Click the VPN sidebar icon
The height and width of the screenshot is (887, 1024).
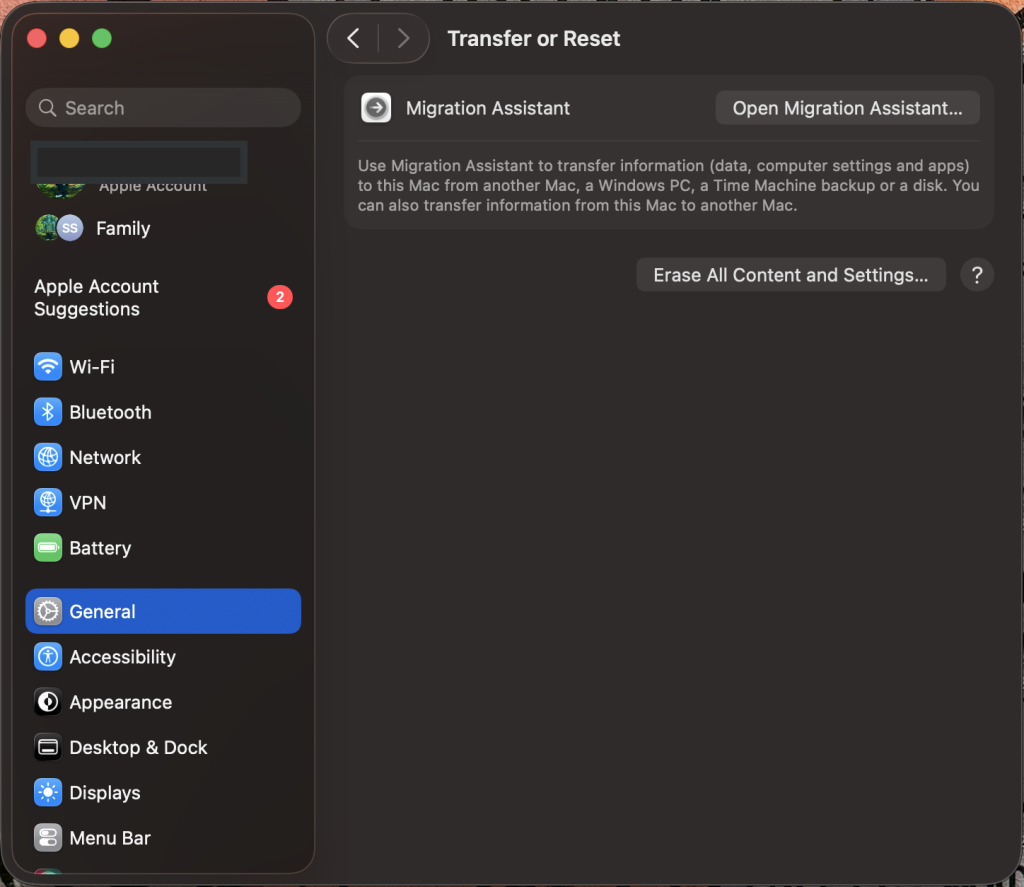point(48,502)
